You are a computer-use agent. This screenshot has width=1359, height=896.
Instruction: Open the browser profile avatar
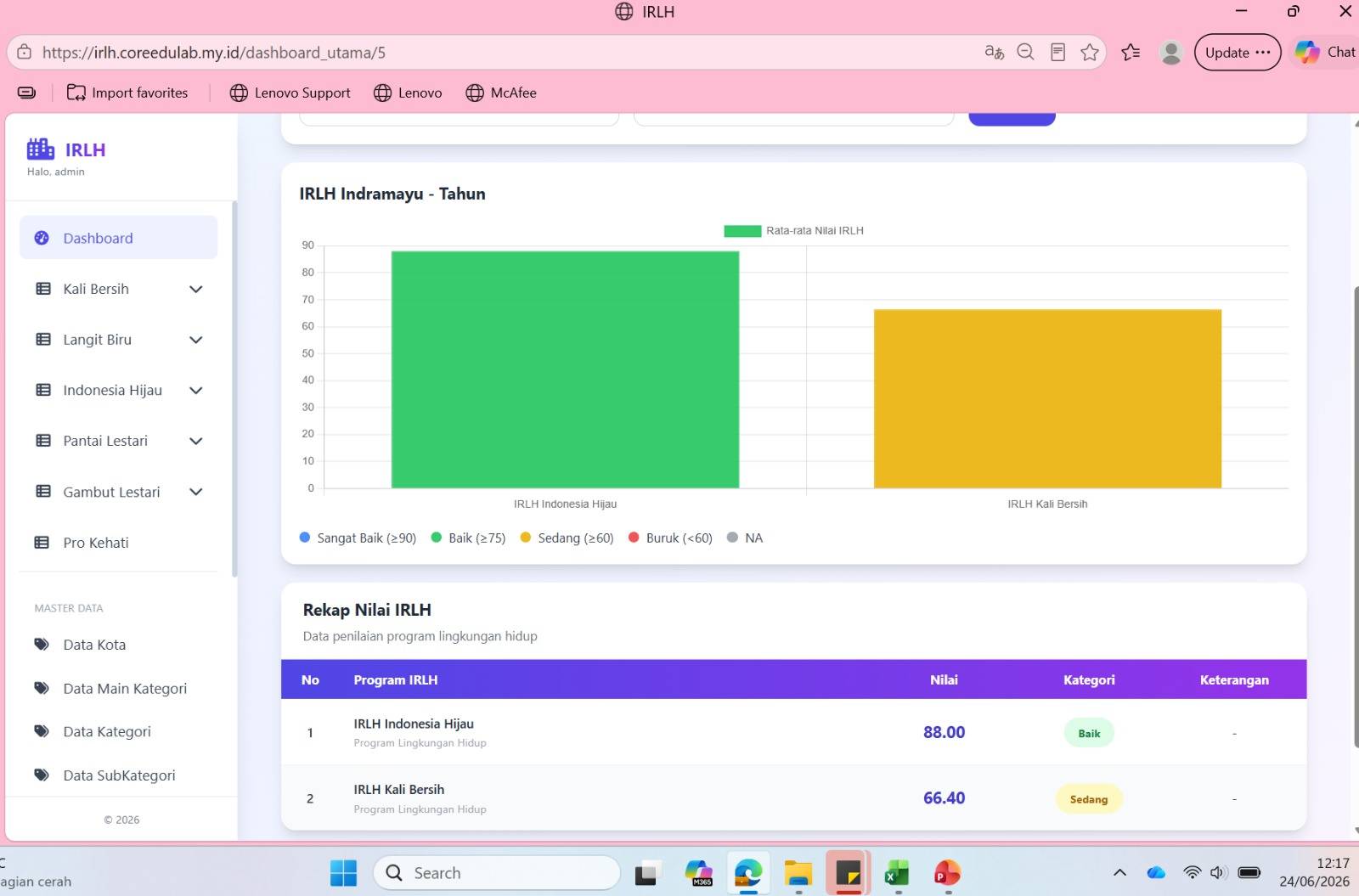1171,52
